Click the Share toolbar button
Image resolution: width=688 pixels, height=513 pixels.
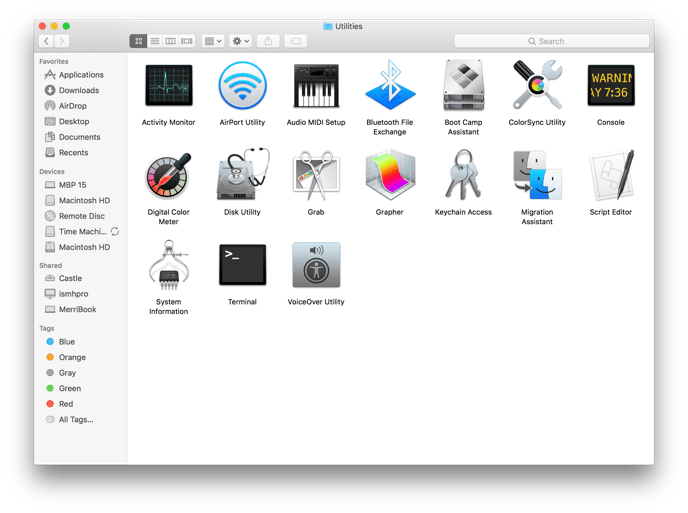point(268,41)
